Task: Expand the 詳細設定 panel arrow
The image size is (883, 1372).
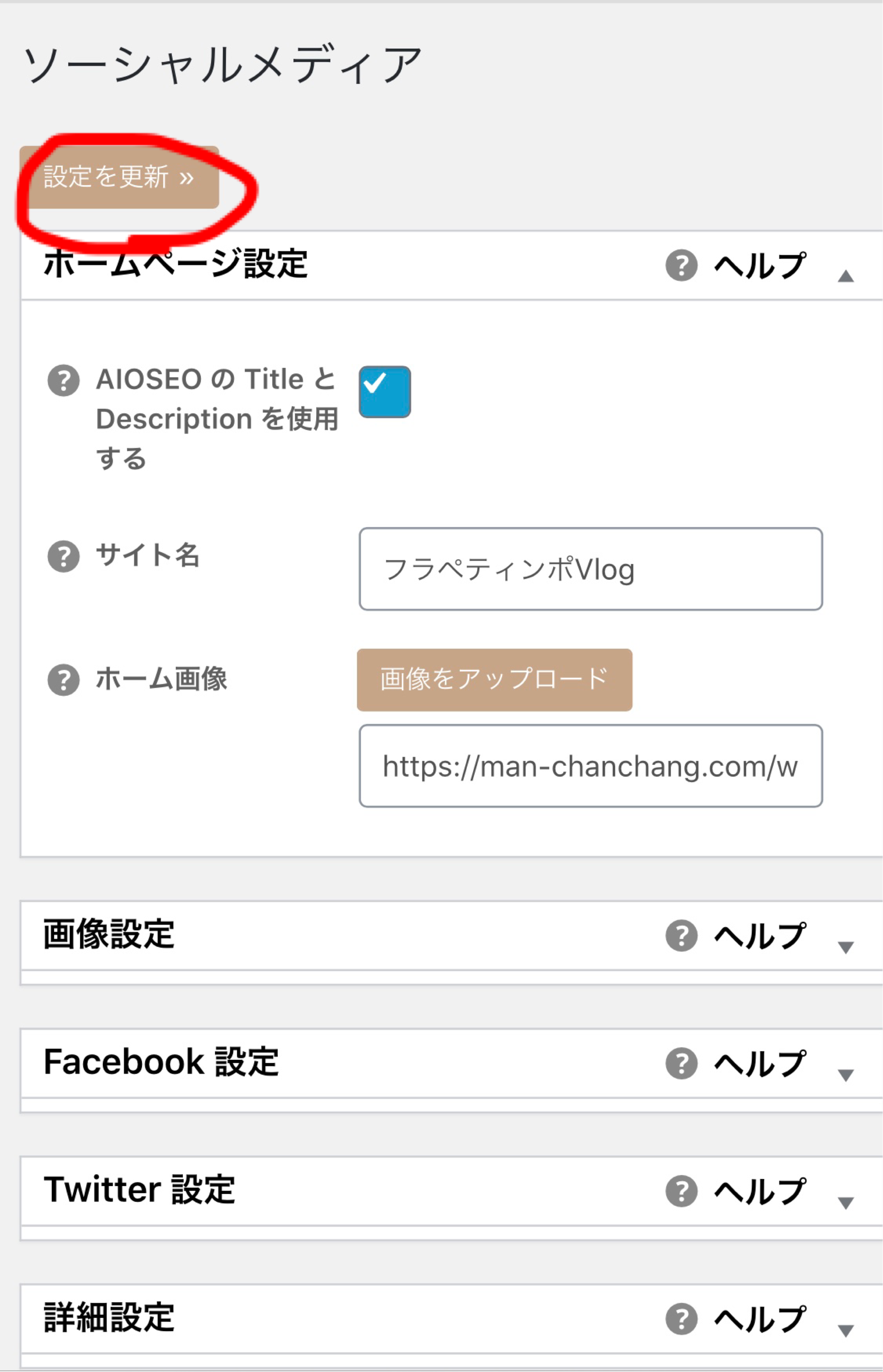Action: click(x=846, y=1331)
